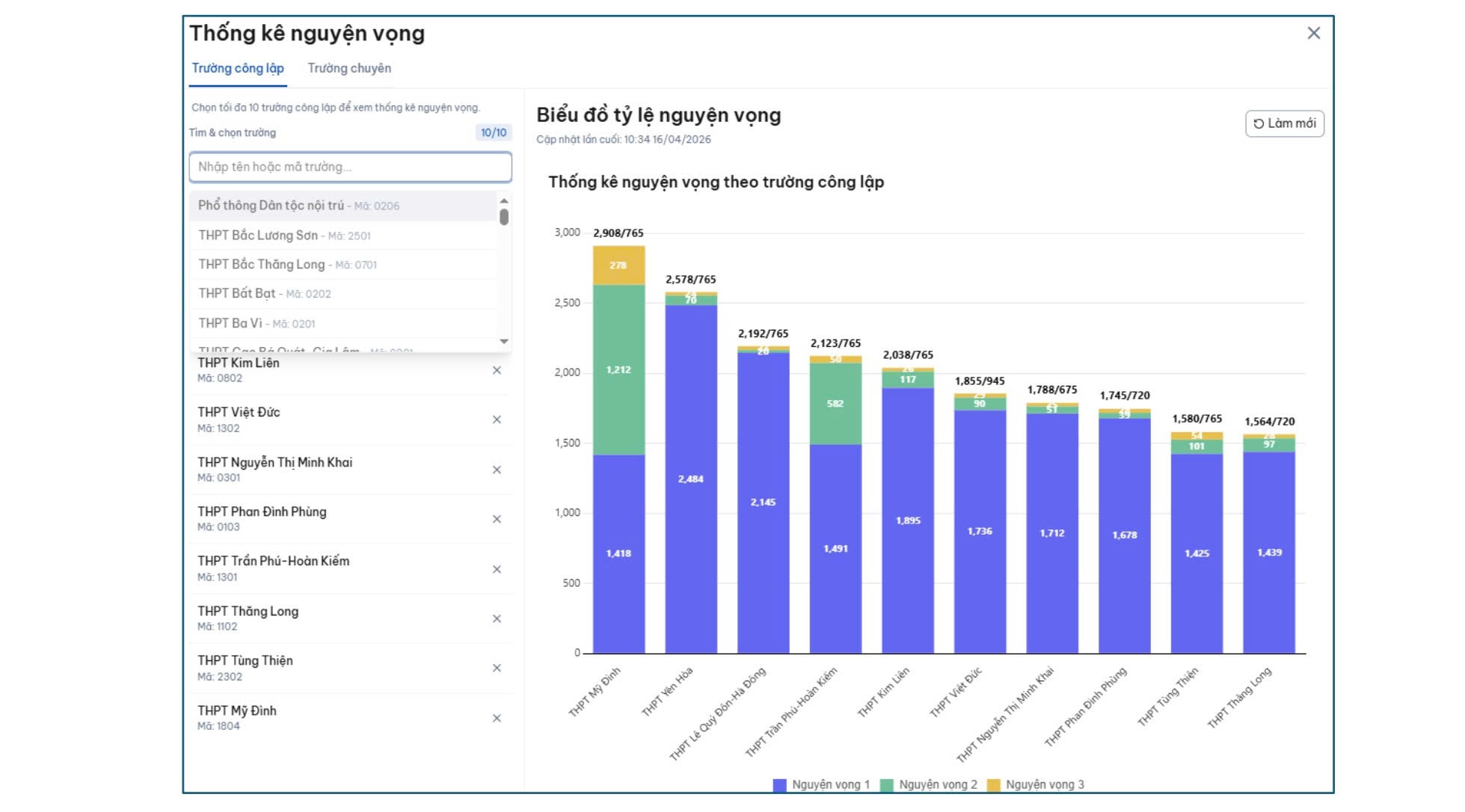Screen dimensions: 1465x812
Task: Remove THPT Phan Đình Phùng entry
Action: tap(497, 519)
